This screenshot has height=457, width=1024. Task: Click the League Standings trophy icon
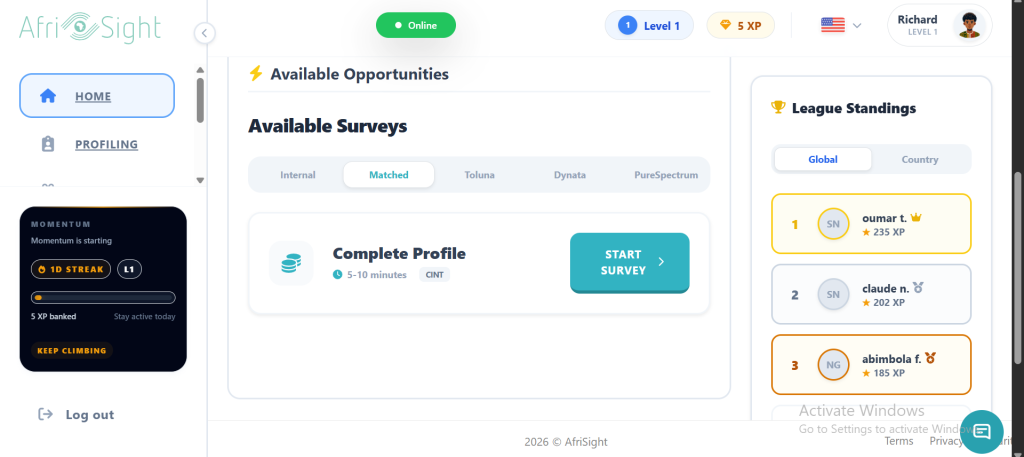[778, 108]
